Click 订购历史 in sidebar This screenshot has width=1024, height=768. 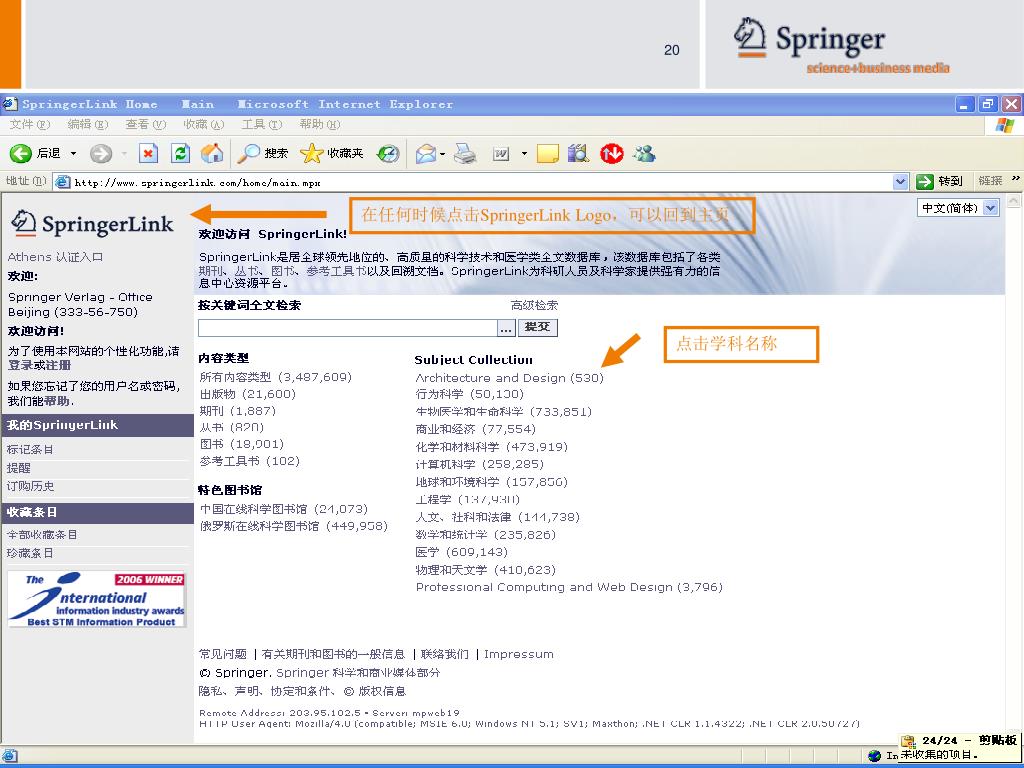(30, 486)
